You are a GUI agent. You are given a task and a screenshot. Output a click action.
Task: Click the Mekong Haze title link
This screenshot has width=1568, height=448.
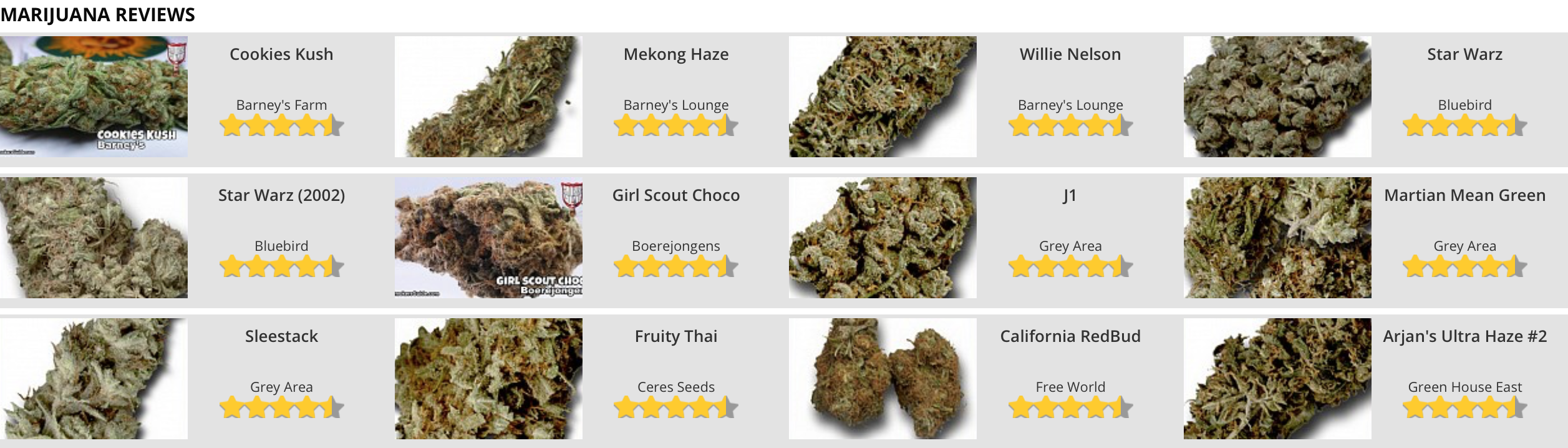[676, 54]
